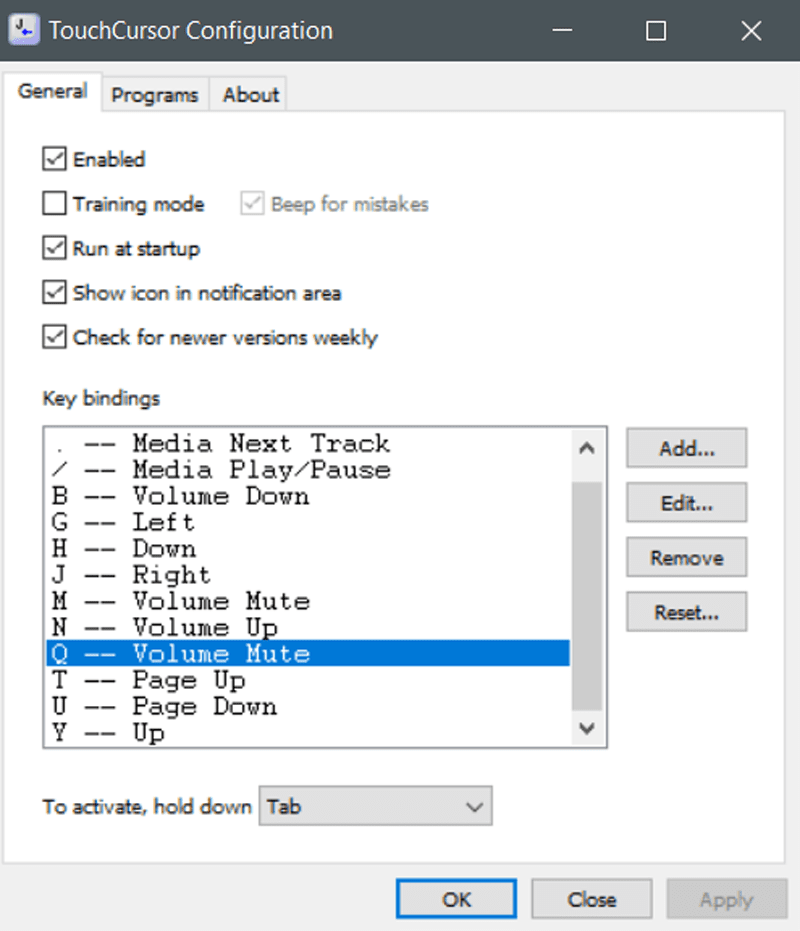Select the 'T -- Page Up' binding
800x931 pixels.
click(308, 679)
